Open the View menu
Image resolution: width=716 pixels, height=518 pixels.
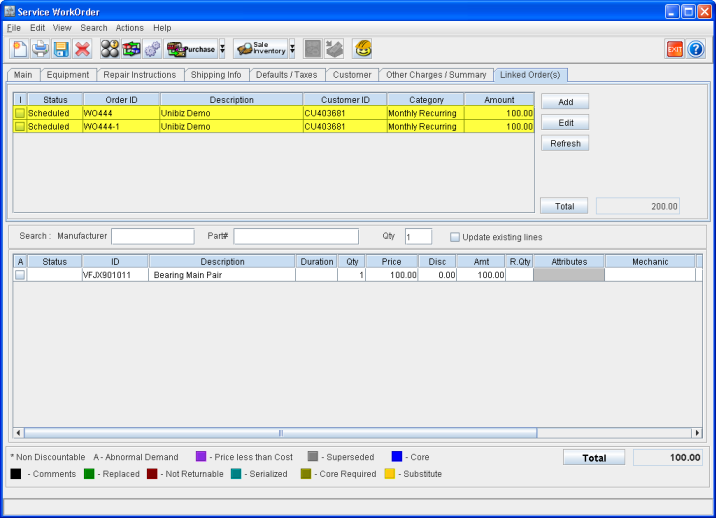coord(62,28)
